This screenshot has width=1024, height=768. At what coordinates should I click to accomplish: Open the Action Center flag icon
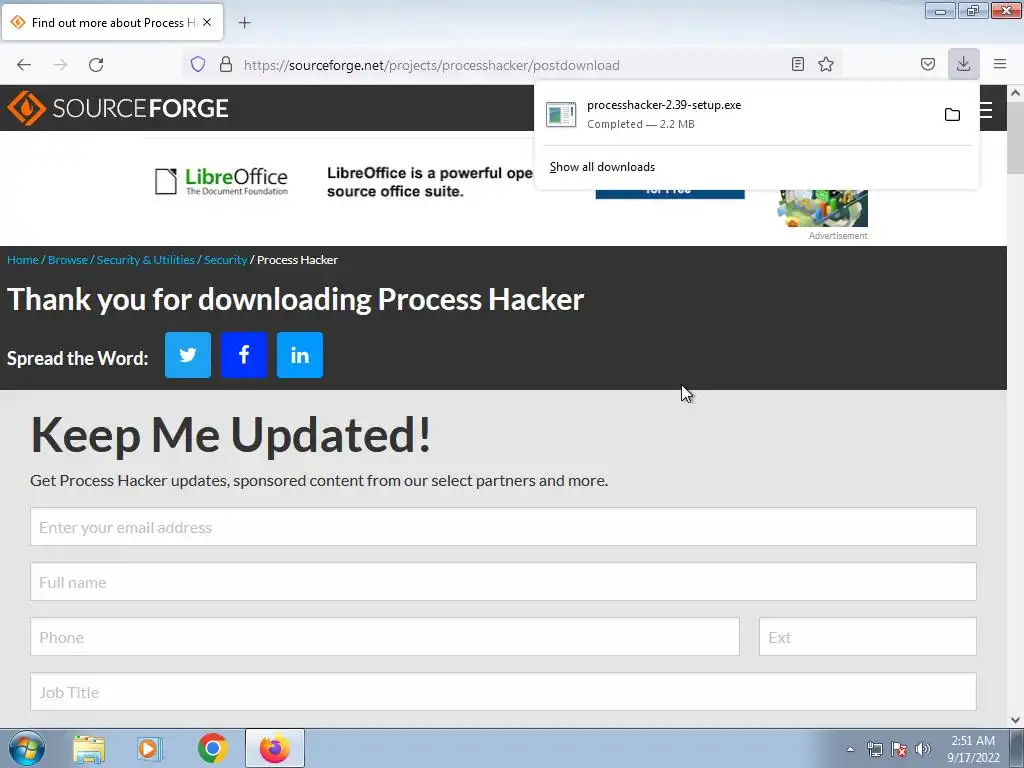pyautogui.click(x=899, y=749)
